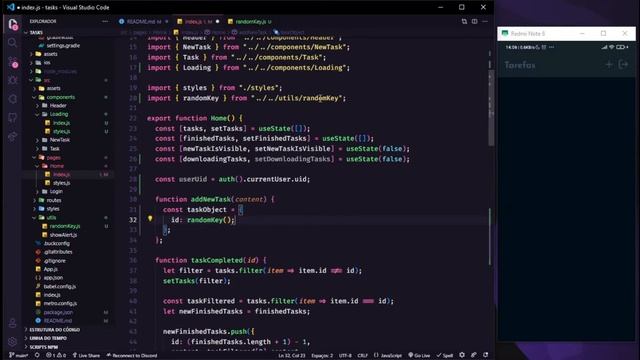Click the open changes icon in editor toolbar
640x360 pixels.
464,21
